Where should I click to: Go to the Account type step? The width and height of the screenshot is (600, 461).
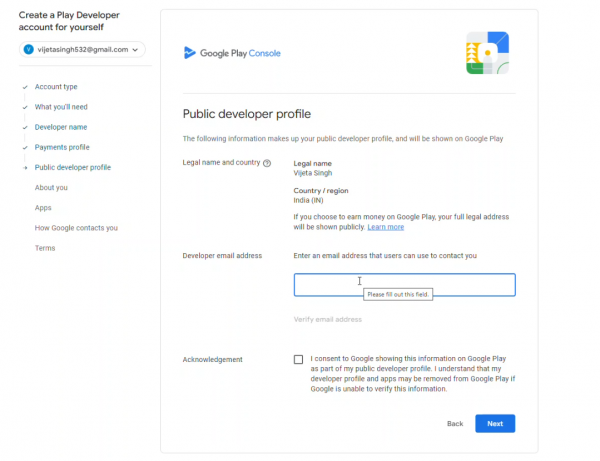[x=56, y=87]
